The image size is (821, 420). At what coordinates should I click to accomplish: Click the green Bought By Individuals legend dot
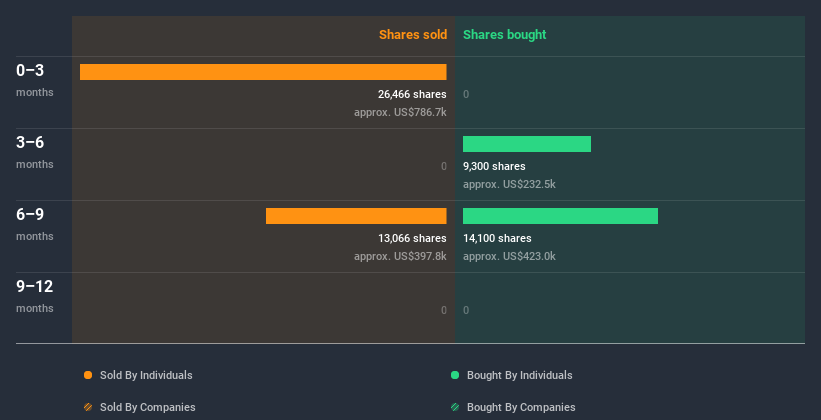click(455, 375)
